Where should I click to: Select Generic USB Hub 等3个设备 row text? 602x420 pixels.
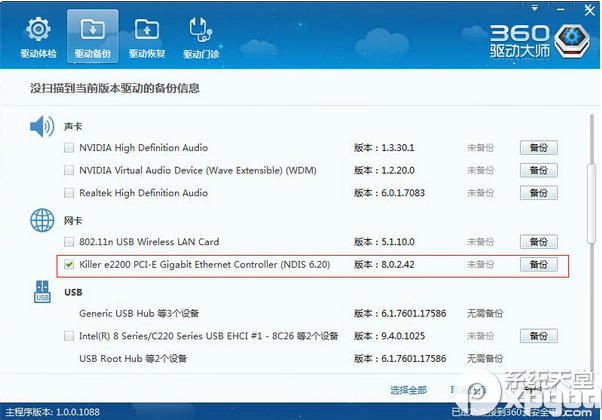pos(139,314)
